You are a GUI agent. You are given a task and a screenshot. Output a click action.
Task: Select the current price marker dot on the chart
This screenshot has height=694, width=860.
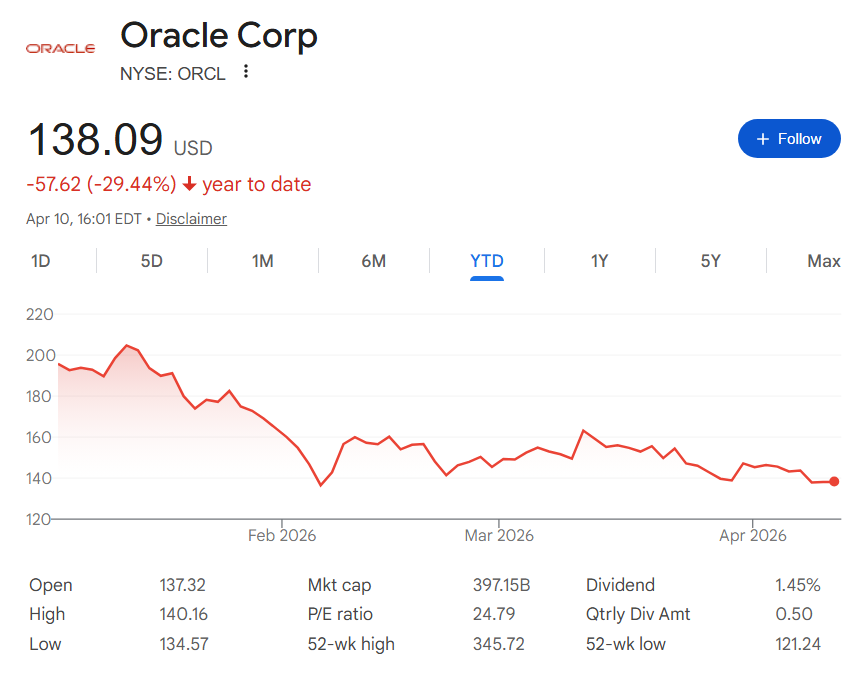pyautogui.click(x=834, y=481)
